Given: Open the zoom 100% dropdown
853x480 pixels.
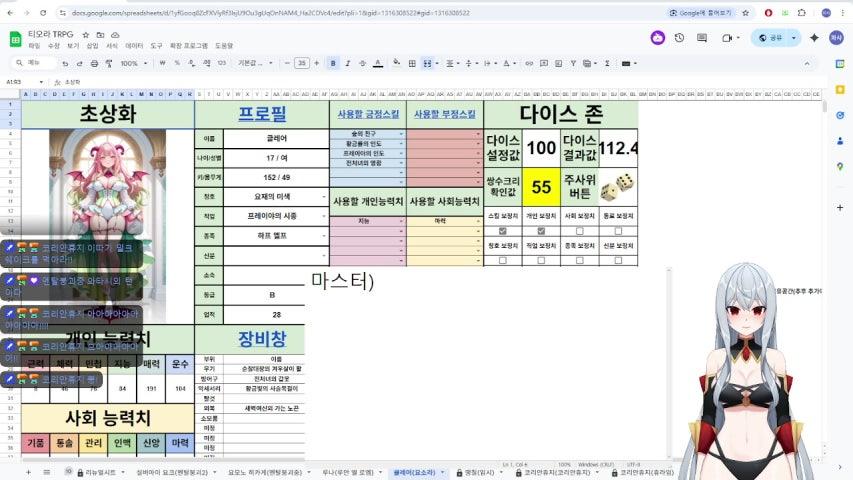Looking at the screenshot, I should [133, 64].
